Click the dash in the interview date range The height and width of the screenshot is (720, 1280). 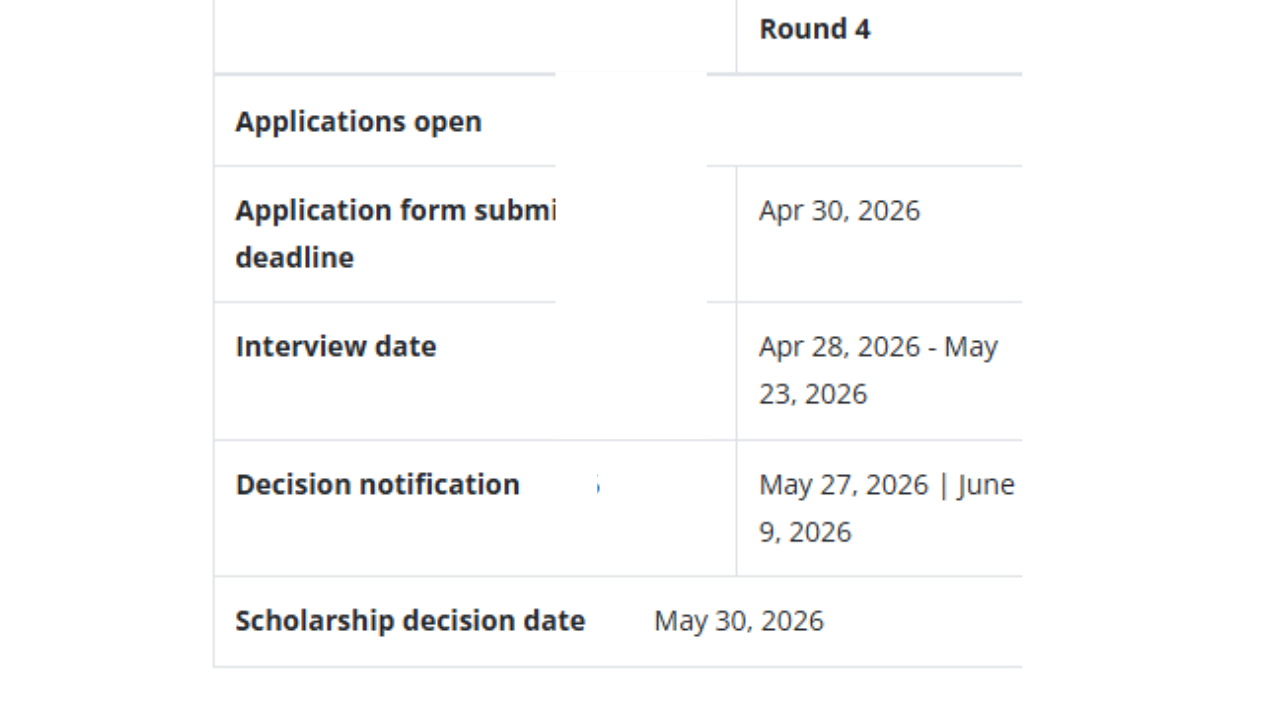(x=932, y=347)
